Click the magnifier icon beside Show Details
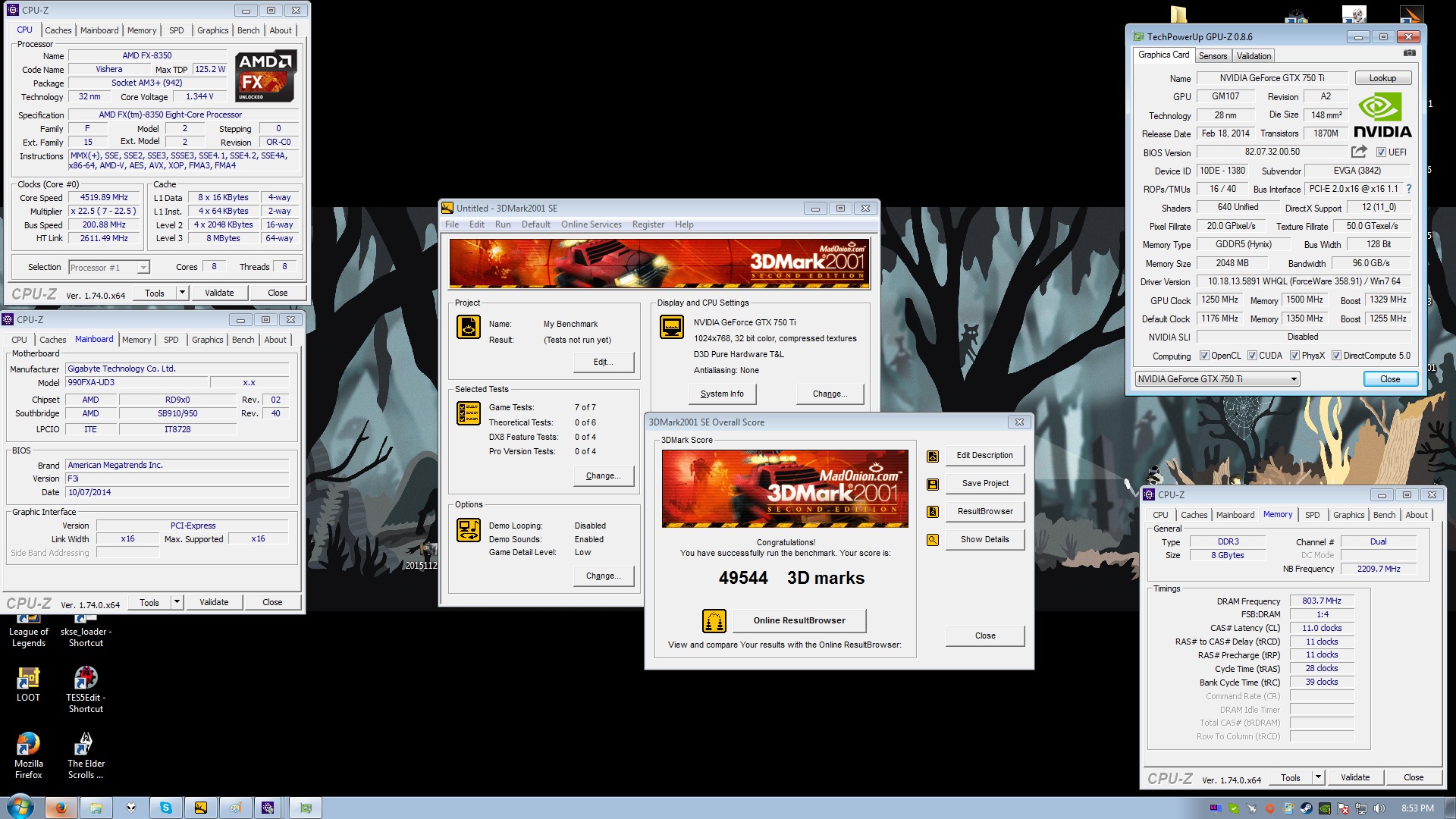This screenshot has height=819, width=1456. tap(933, 540)
